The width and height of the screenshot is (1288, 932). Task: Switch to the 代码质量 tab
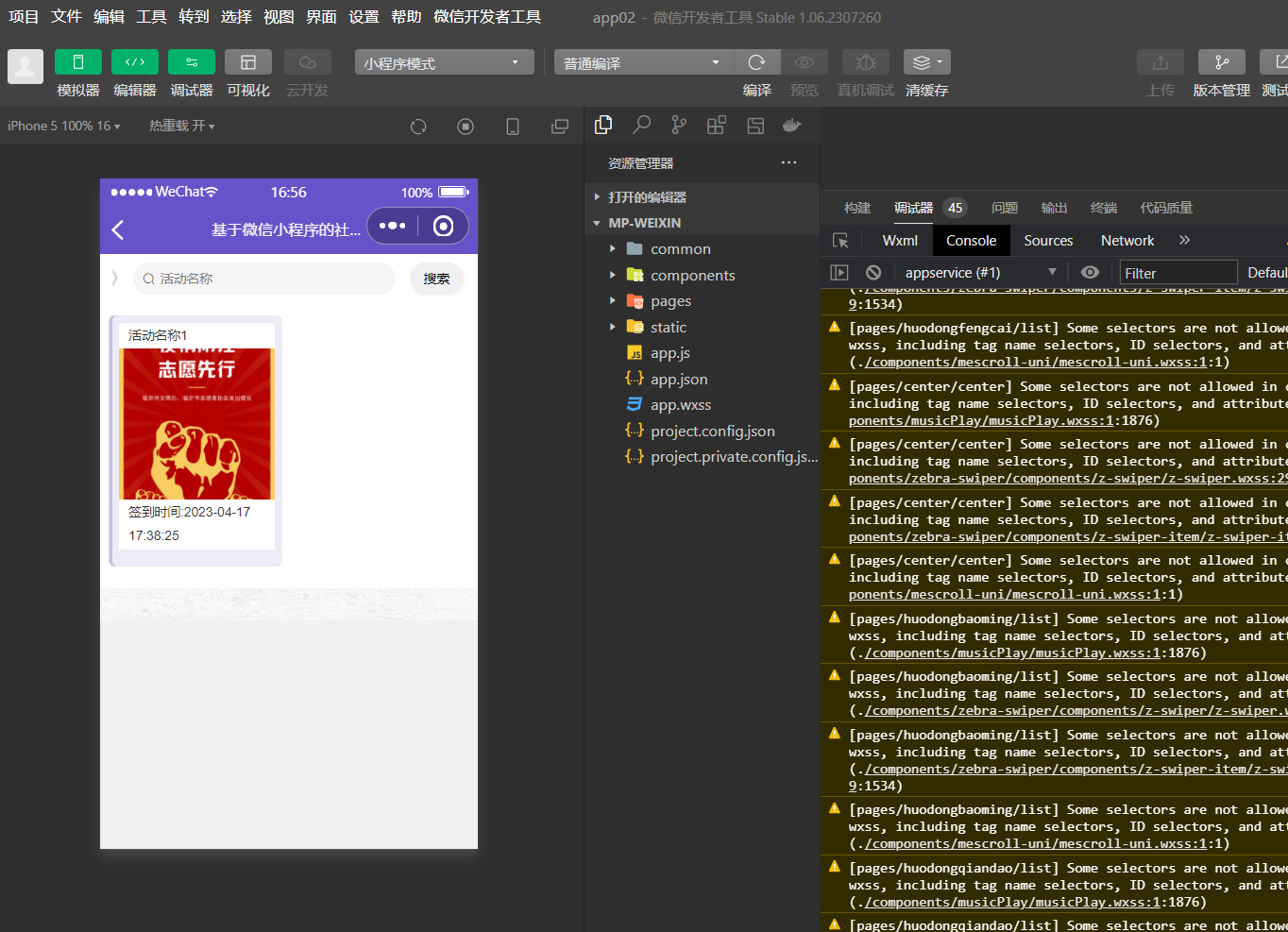tap(1166, 208)
